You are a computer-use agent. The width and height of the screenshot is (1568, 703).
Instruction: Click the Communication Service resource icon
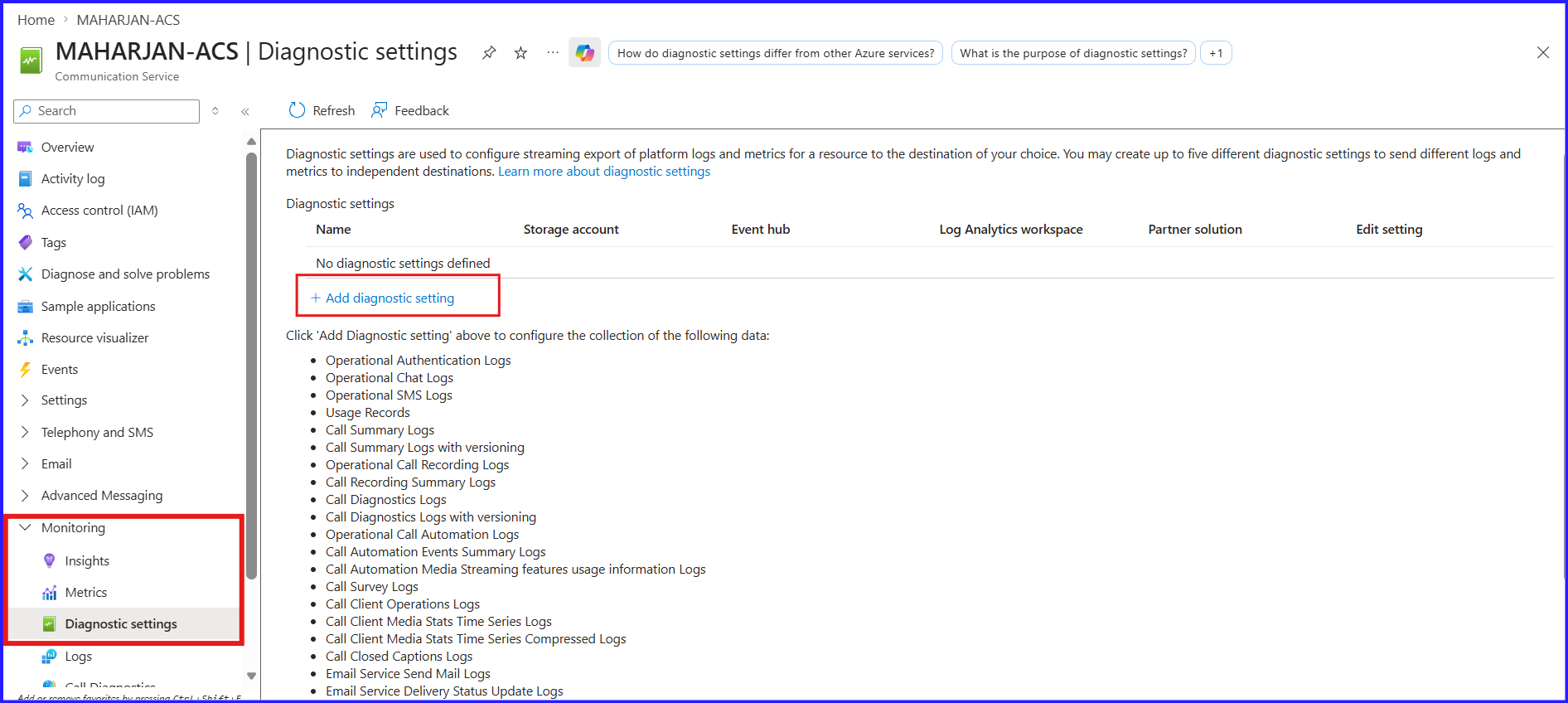pyautogui.click(x=31, y=61)
